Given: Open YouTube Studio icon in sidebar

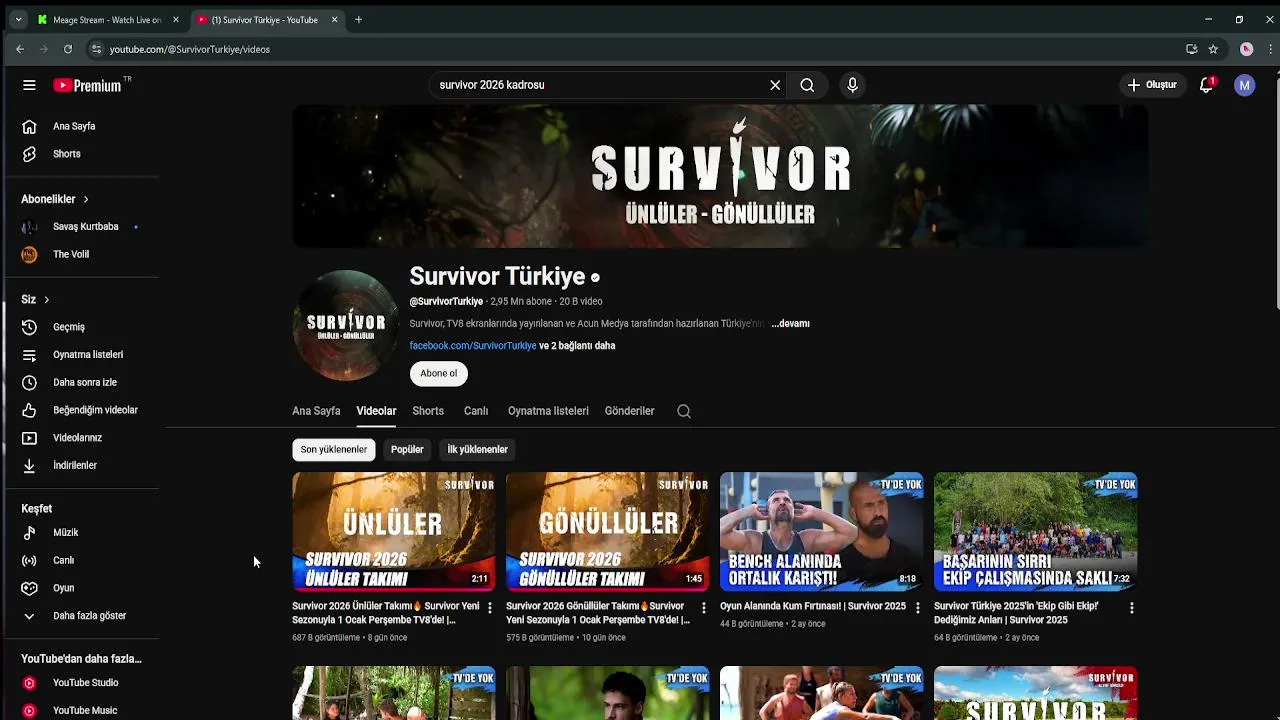Looking at the screenshot, I should [29, 683].
